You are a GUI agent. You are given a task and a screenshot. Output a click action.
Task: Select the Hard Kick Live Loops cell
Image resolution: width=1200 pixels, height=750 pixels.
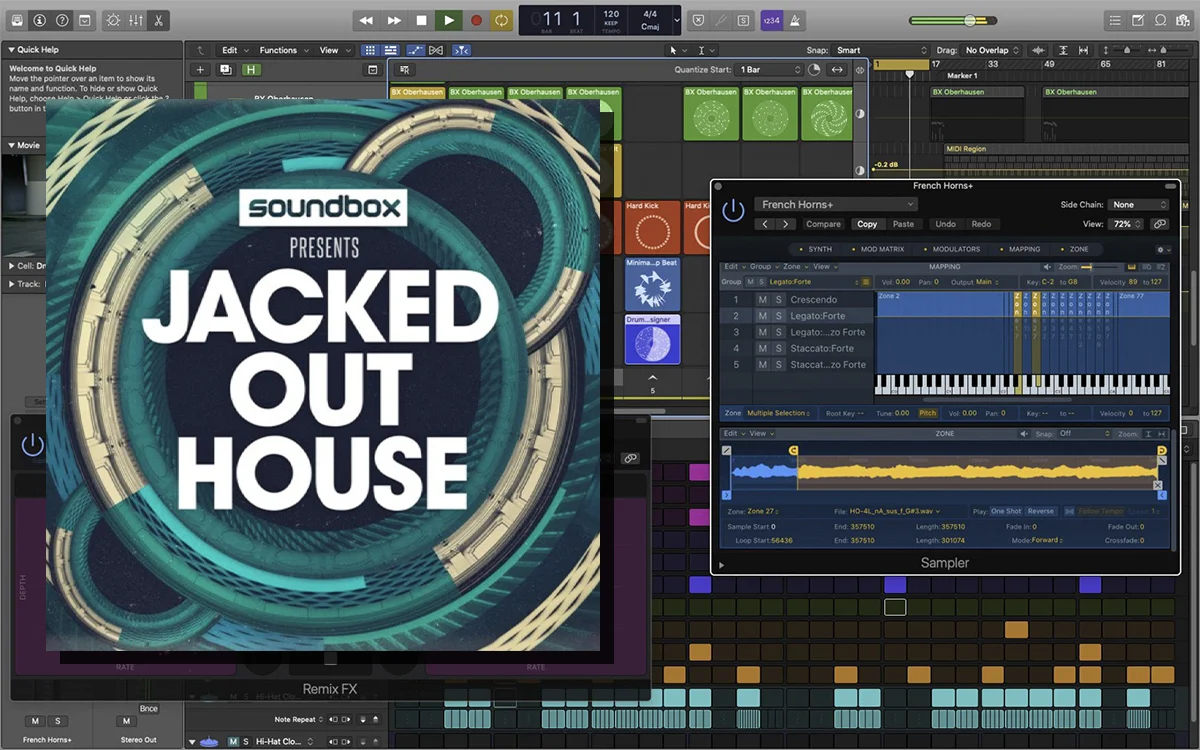click(x=651, y=227)
